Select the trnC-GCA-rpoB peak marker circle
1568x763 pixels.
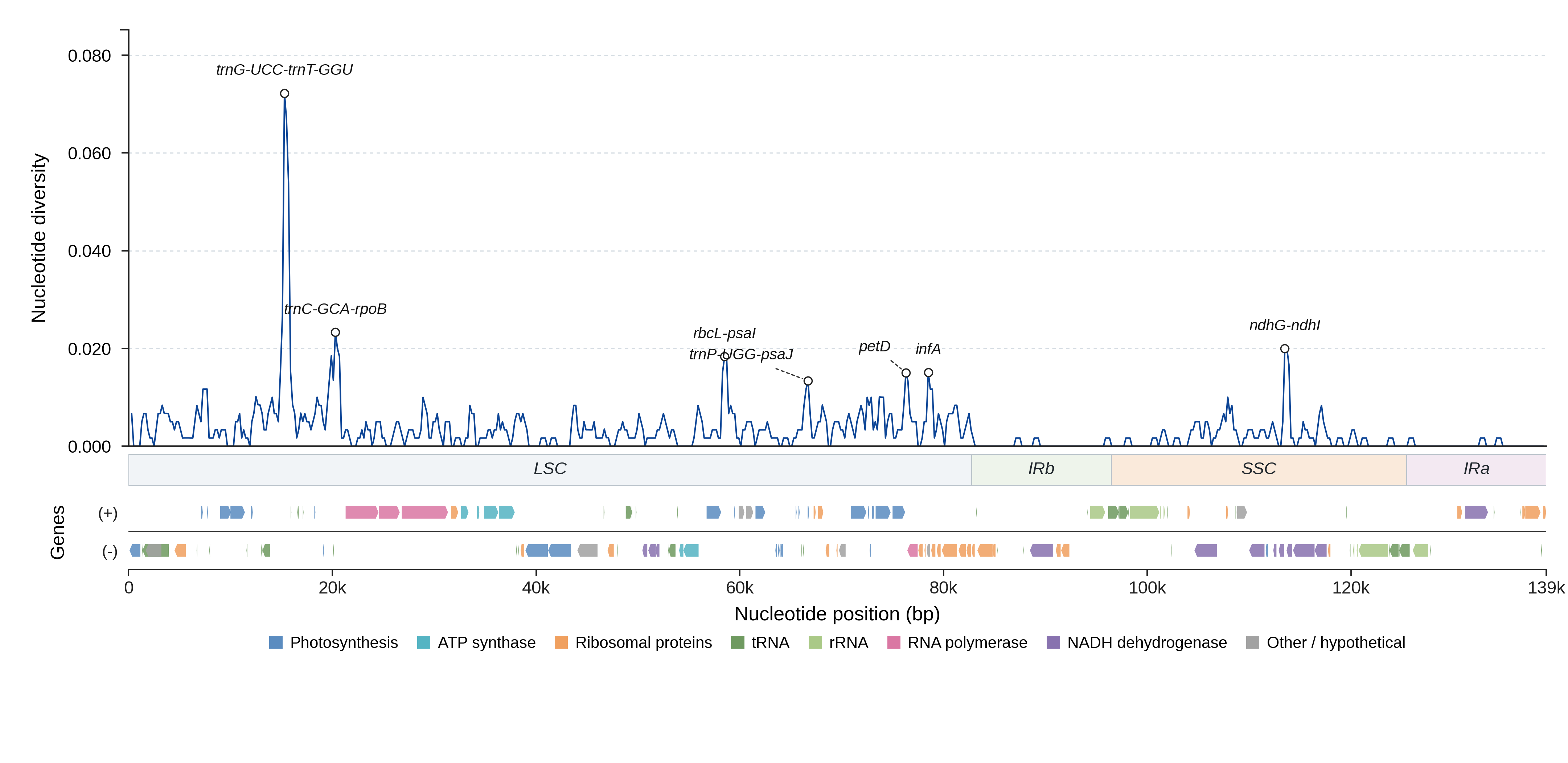point(335,332)
